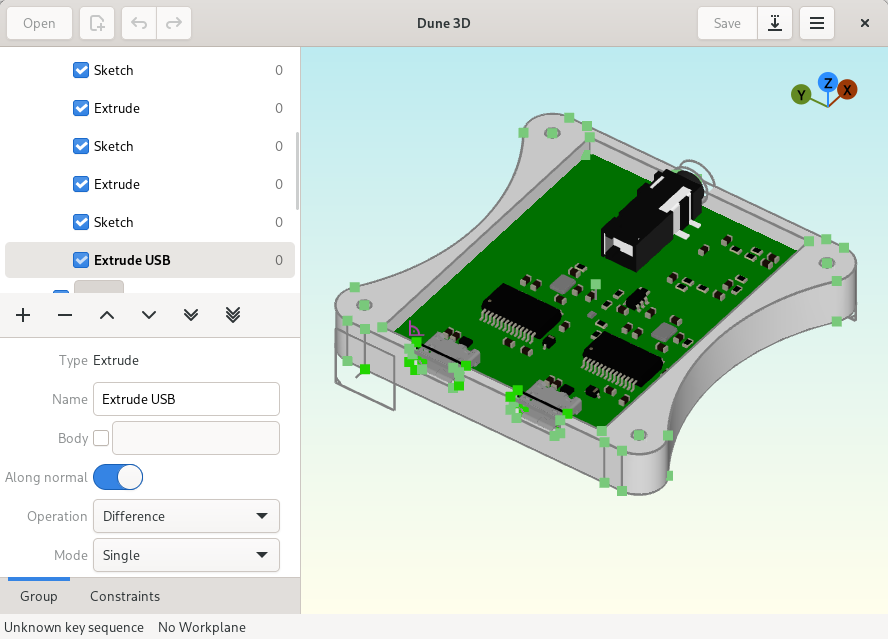Viewport: 888px width, 639px height.
Task: Click the triple-chevron move group icon
Action: [x=232, y=315]
